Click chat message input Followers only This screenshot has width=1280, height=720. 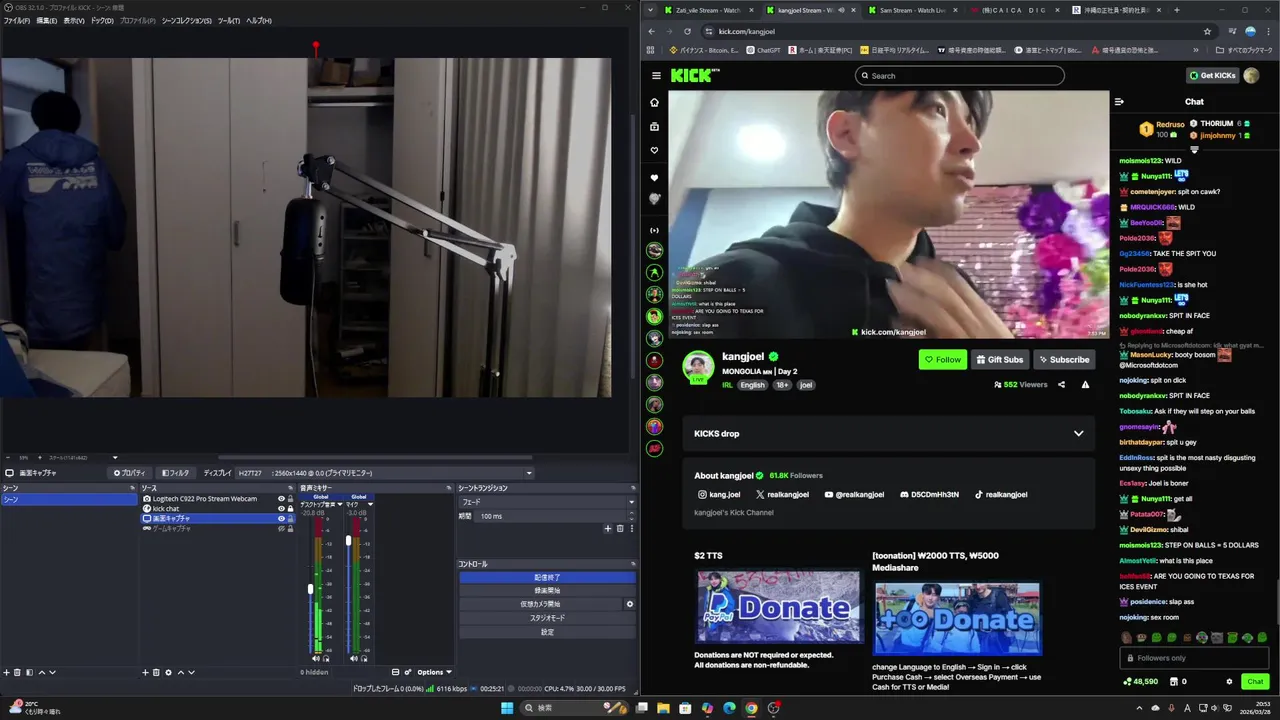(1194, 658)
